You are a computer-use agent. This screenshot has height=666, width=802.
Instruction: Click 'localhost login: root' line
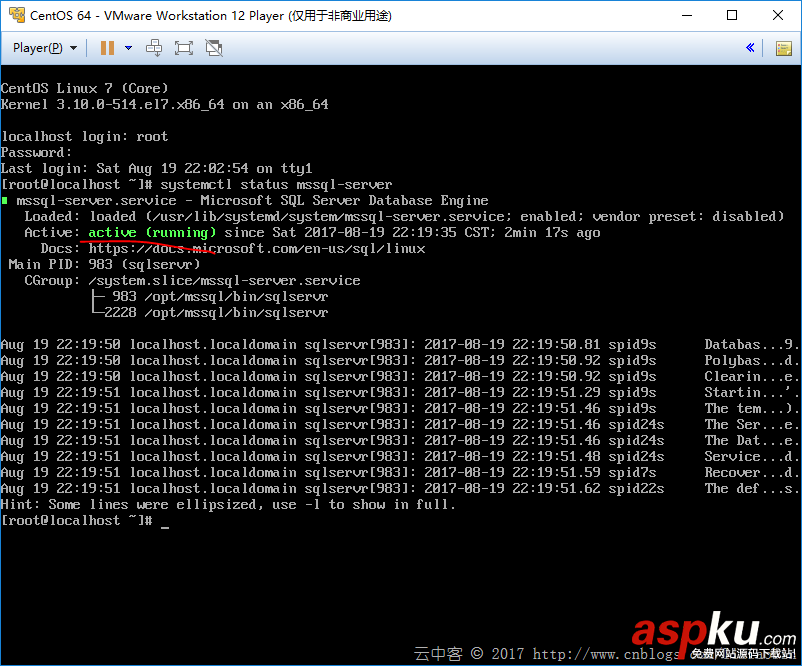point(84,137)
